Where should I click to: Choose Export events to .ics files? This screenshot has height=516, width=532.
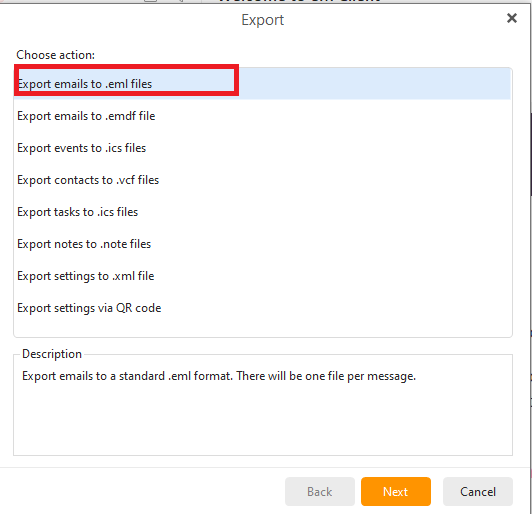pos(262,148)
